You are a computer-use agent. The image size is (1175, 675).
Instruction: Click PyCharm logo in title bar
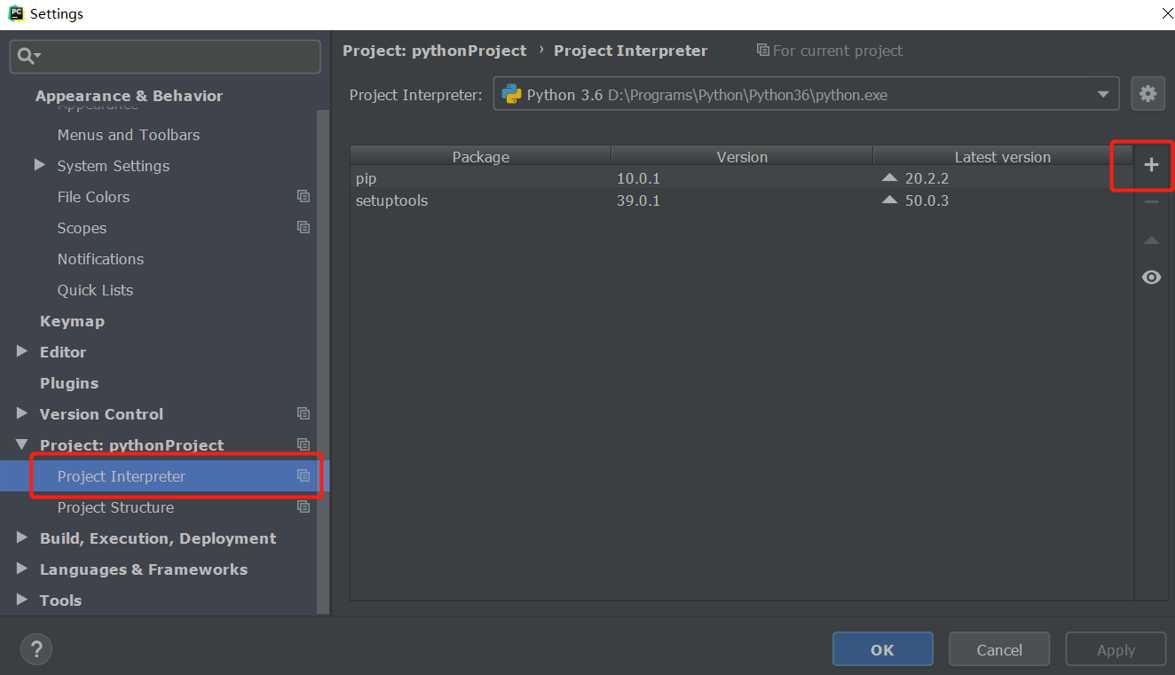click(16, 13)
